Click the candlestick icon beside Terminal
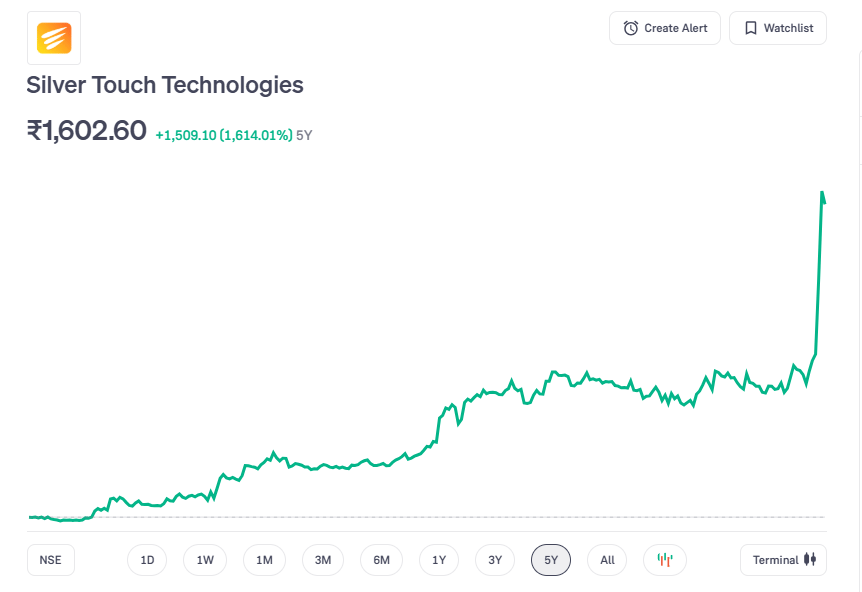862x592 pixels. (x=810, y=560)
